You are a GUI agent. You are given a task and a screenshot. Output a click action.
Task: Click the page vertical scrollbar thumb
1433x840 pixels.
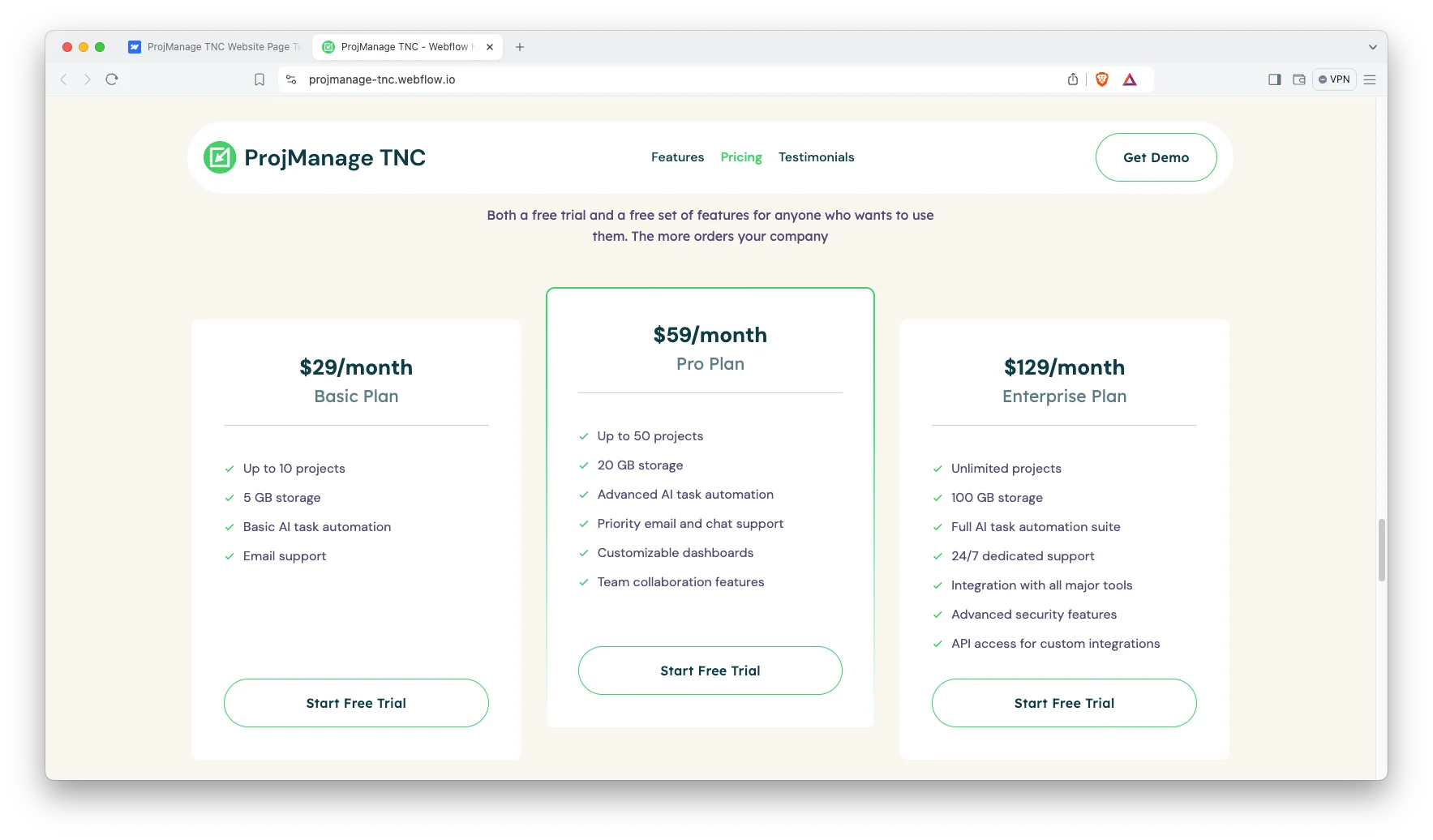click(x=1381, y=550)
